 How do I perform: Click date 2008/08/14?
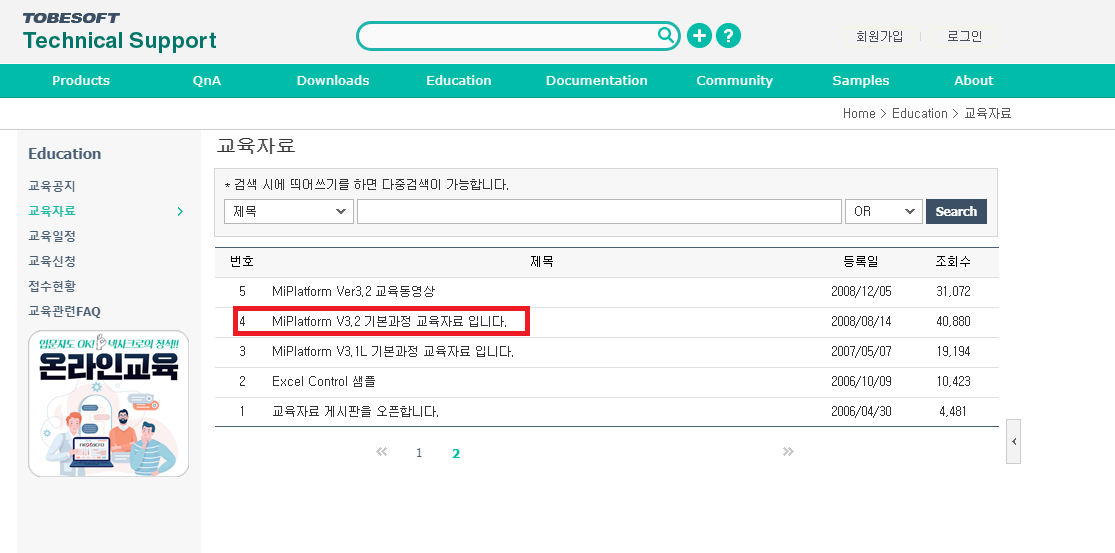860,321
